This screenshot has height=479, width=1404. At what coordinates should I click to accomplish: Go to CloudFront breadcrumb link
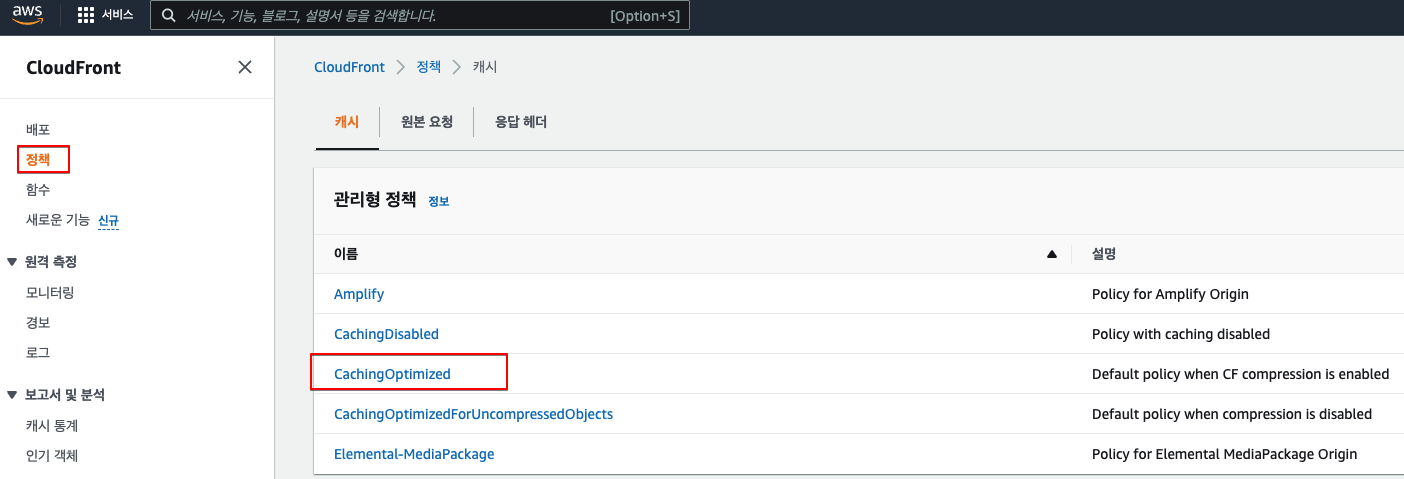[349, 67]
